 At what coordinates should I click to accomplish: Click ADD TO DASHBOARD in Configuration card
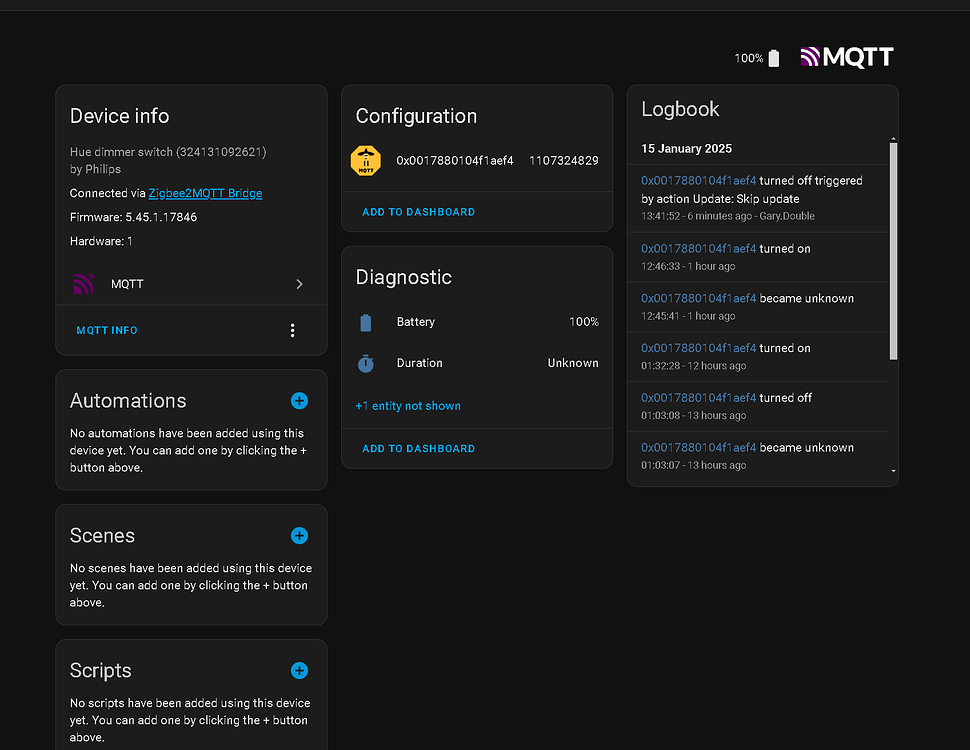click(419, 212)
